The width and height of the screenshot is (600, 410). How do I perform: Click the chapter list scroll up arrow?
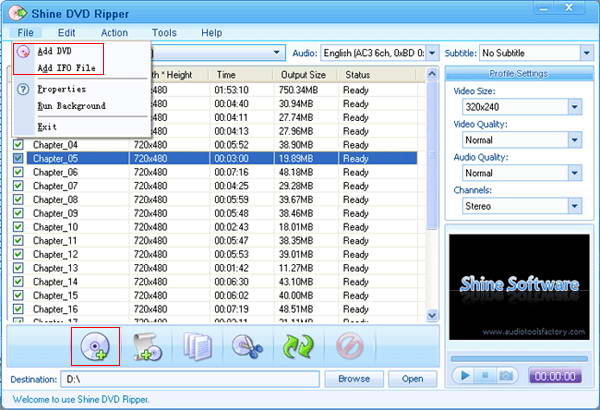[432, 74]
